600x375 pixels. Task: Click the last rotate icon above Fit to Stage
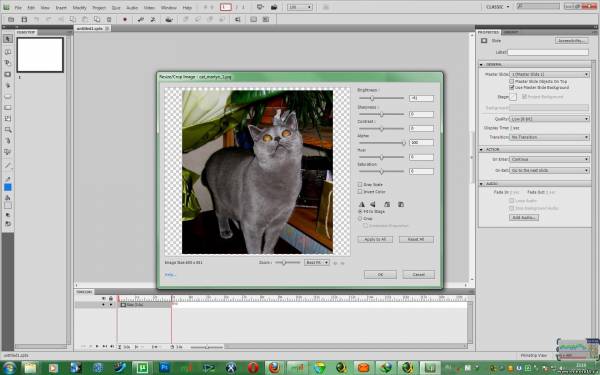(401, 204)
